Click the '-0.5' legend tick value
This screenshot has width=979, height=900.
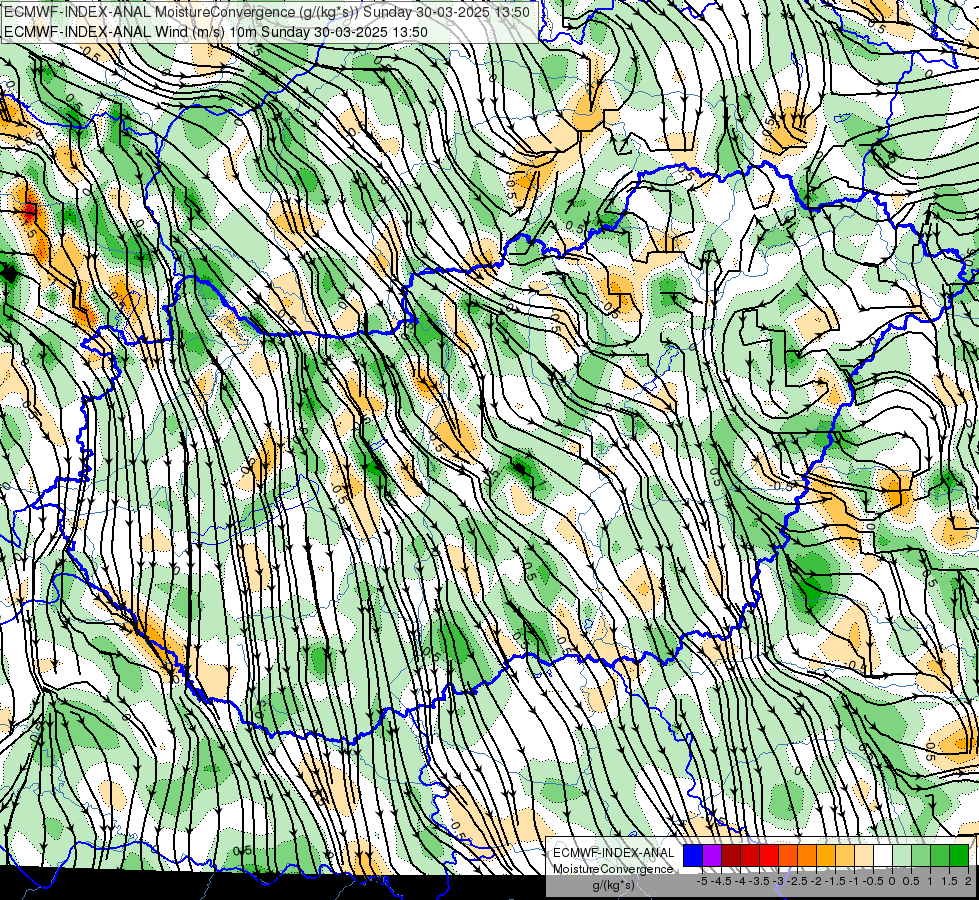(873, 881)
